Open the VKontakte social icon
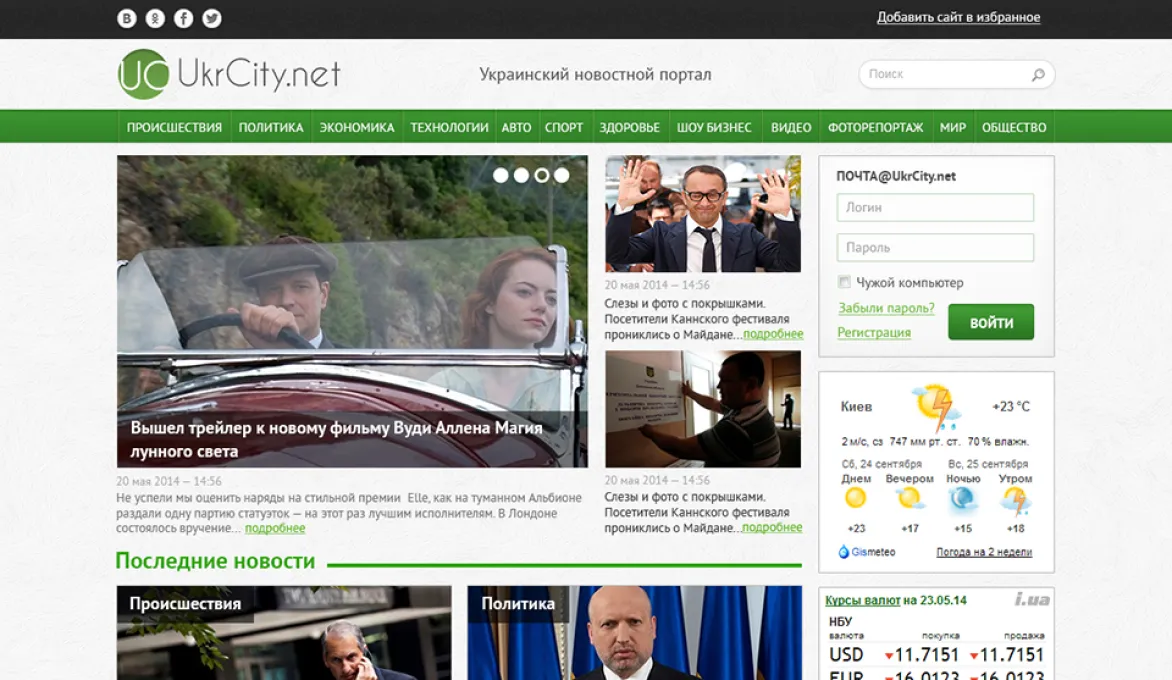This screenshot has height=680, width=1172. (127, 19)
